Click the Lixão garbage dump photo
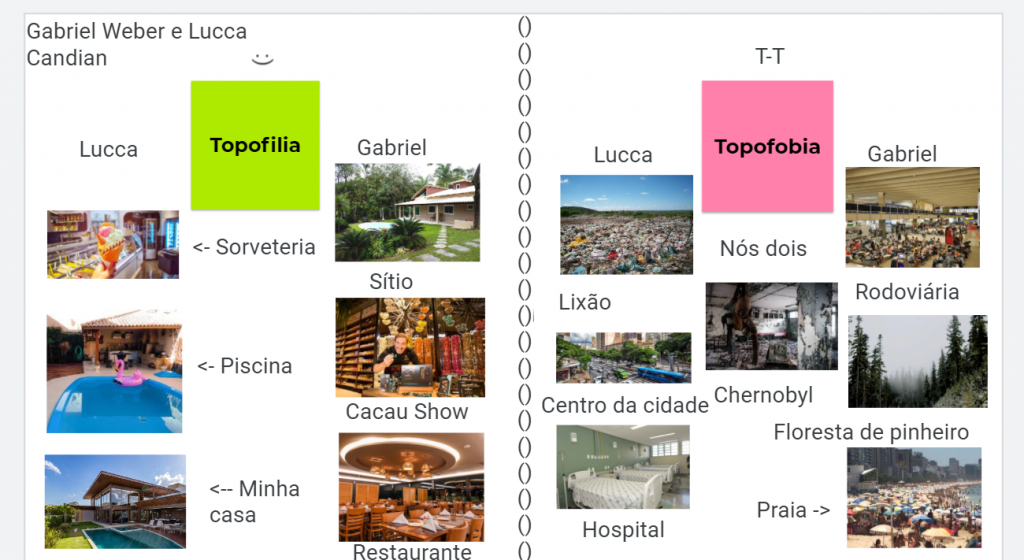 coord(626,225)
